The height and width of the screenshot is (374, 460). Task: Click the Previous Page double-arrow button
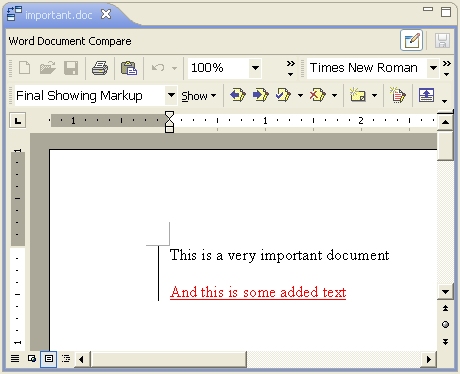pyautogui.click(x=445, y=308)
